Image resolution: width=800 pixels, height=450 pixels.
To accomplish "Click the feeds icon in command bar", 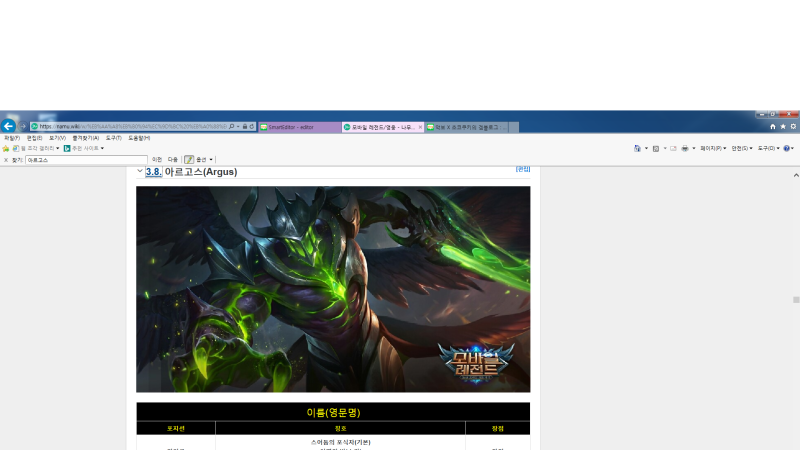I will click(x=656, y=148).
